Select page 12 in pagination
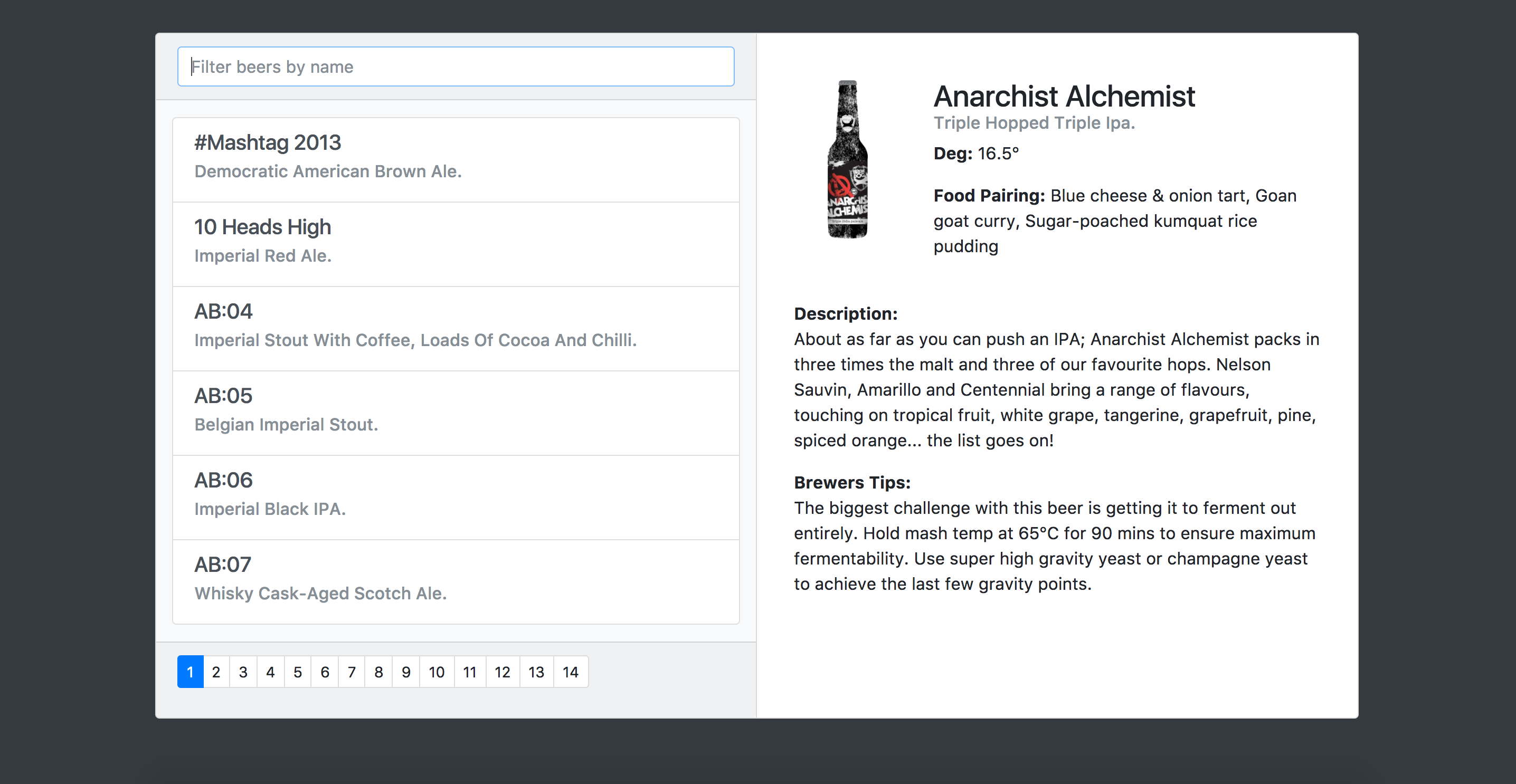This screenshot has width=1516, height=784. (x=503, y=672)
